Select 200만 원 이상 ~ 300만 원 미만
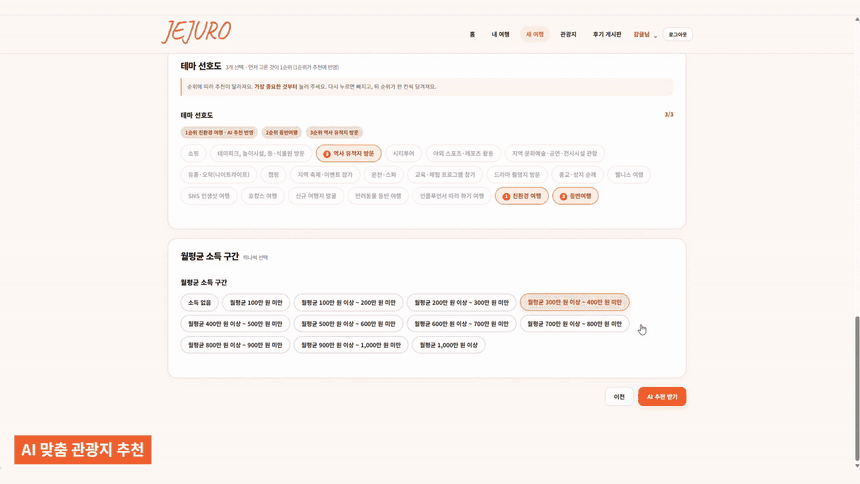860x484 pixels. [461, 302]
